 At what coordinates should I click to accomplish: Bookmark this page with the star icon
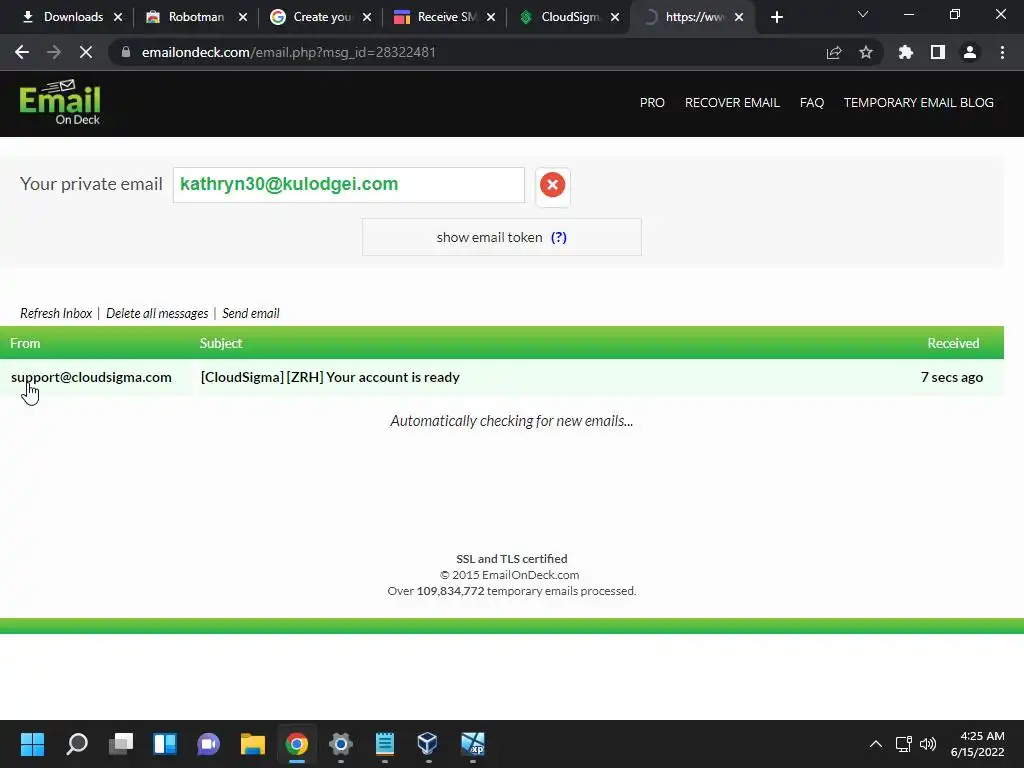866,52
